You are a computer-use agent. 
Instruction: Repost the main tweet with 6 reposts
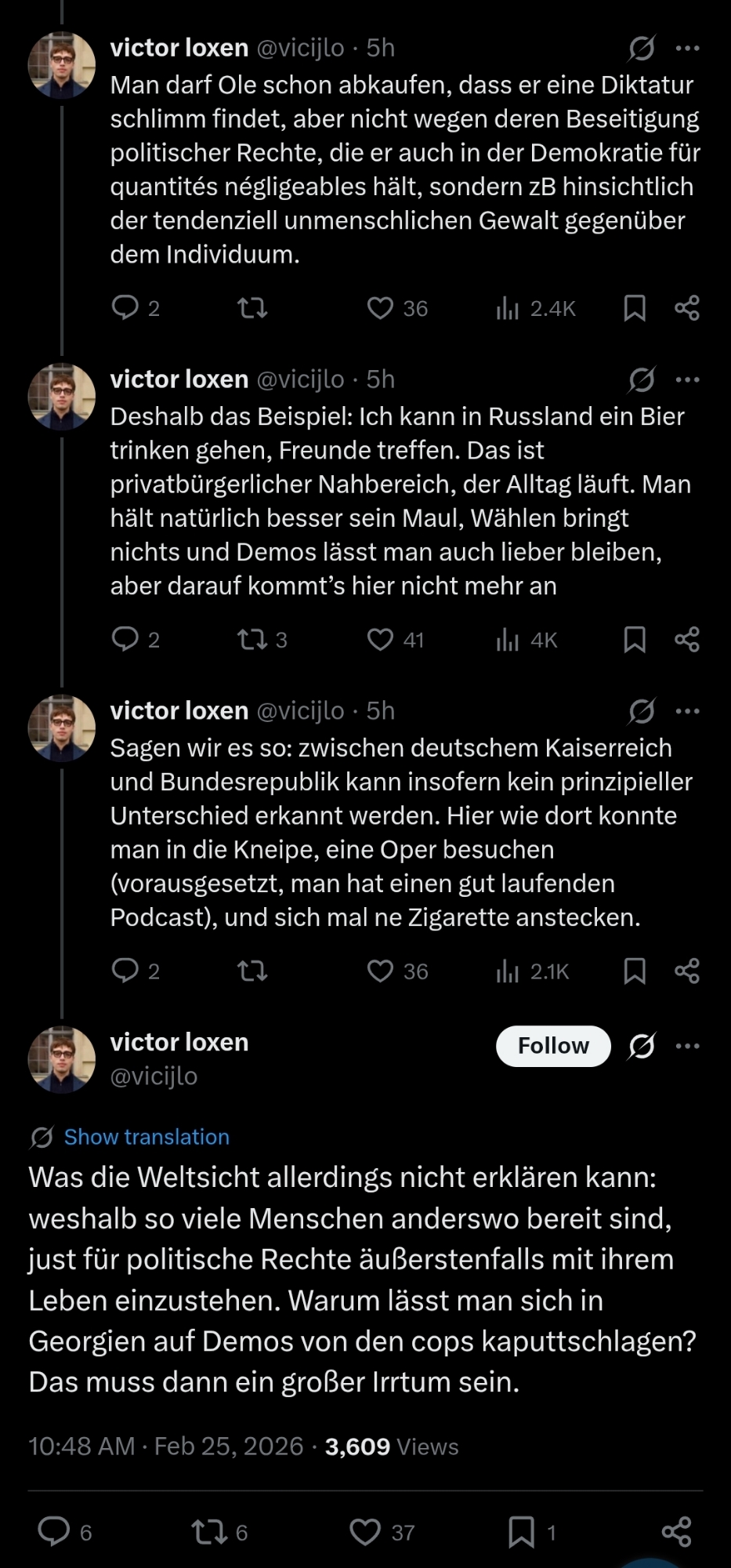[208, 1531]
